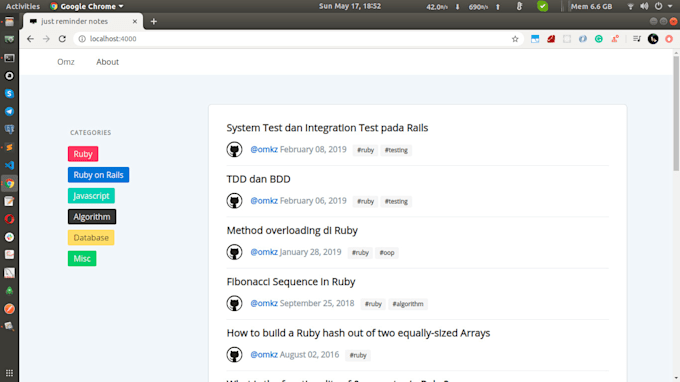Go to the Omz home link
680x382 pixels.
[x=66, y=62]
